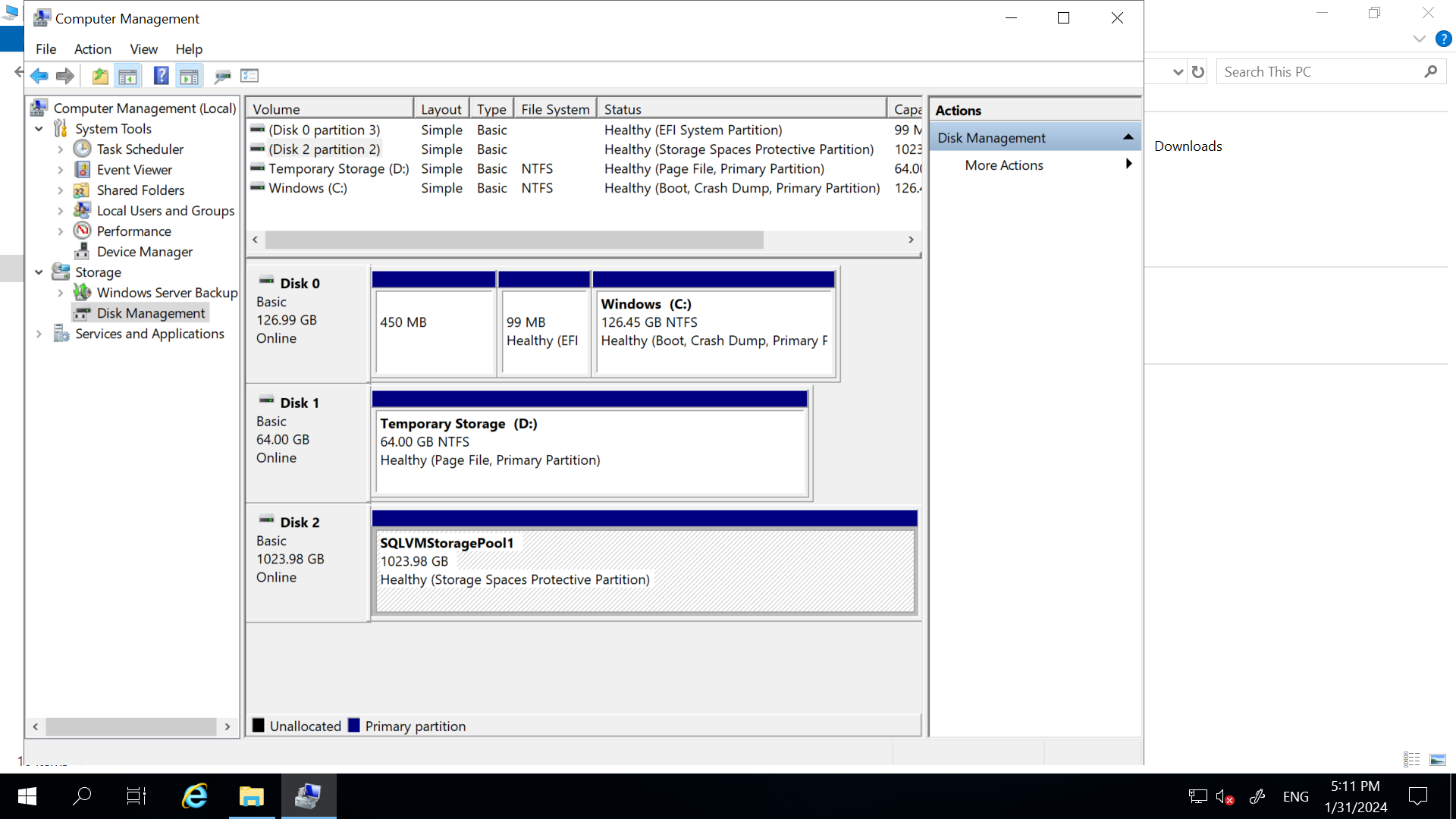The image size is (1456, 819).
Task: Click the back navigation arrow icon
Action: [38, 75]
